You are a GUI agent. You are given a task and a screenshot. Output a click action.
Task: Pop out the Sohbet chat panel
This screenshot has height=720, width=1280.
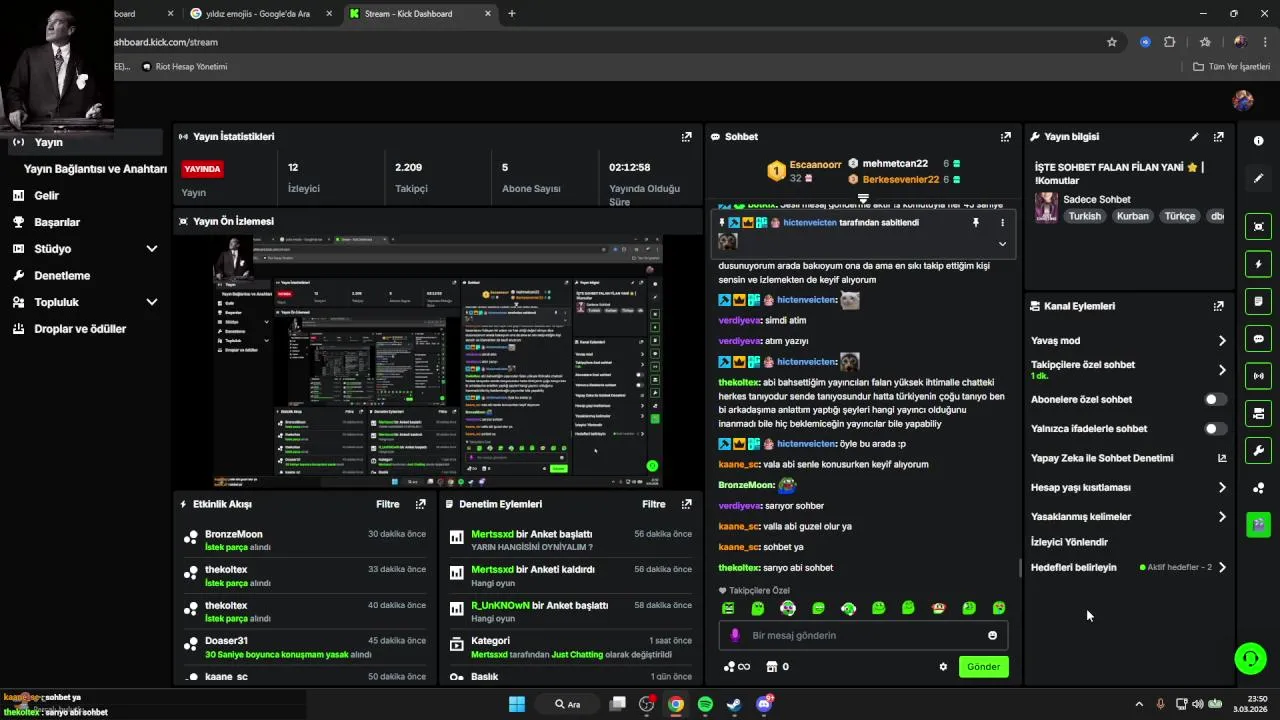pos(1005,137)
